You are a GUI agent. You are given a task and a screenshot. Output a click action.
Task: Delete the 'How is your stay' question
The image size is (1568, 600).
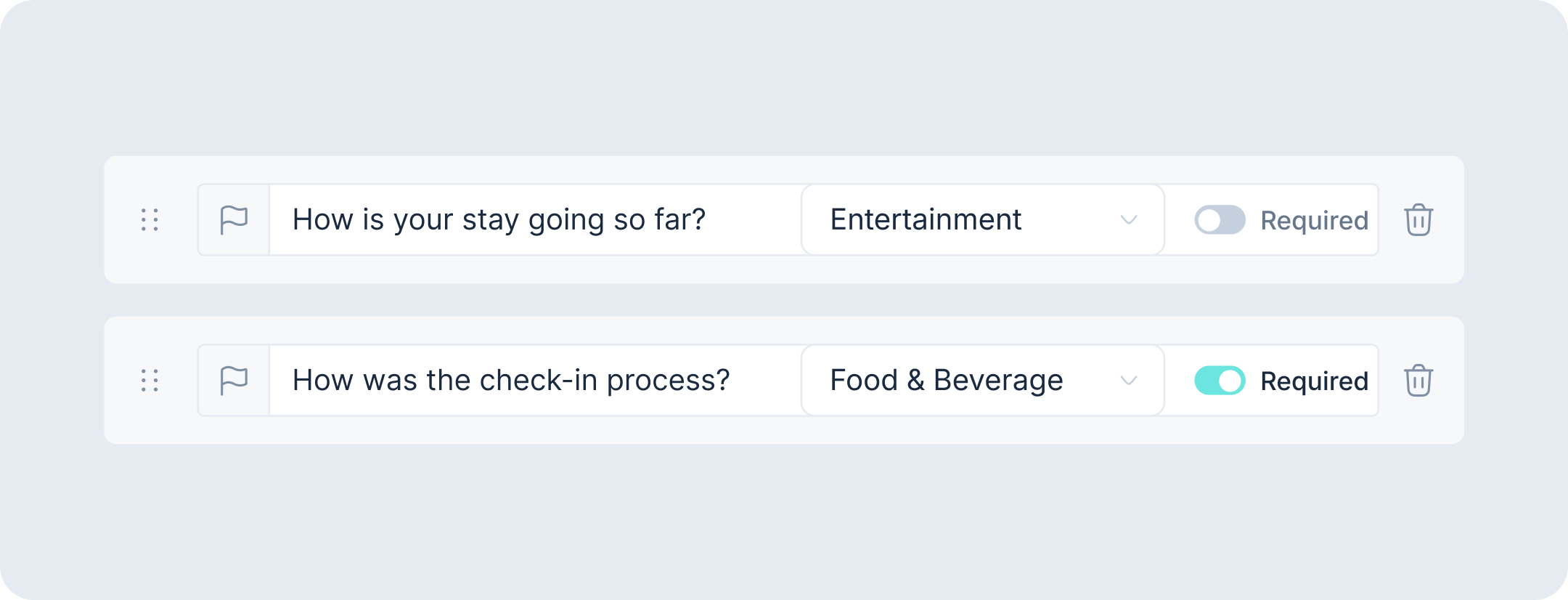point(1417,219)
